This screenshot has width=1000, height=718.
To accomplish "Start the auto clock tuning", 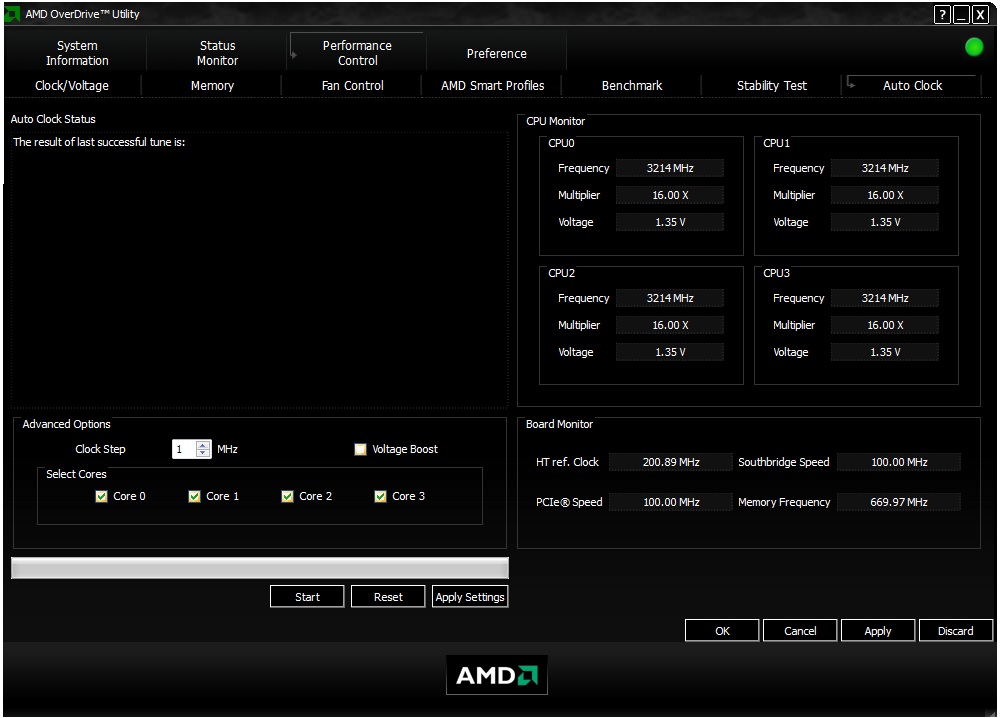I will coord(307,597).
